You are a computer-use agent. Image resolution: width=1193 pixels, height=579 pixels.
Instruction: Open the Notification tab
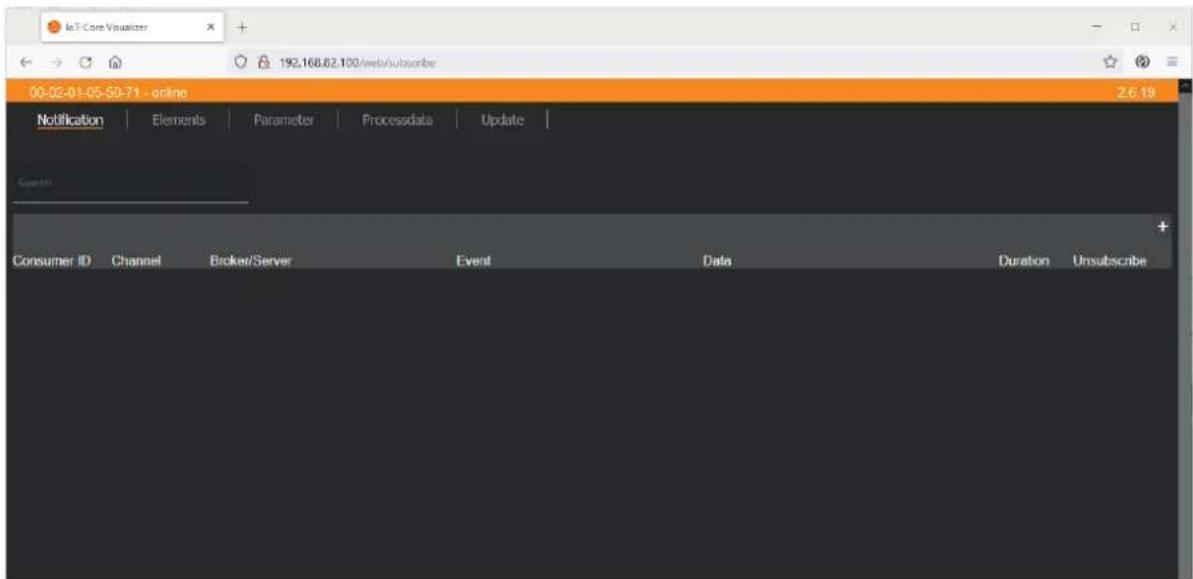pos(70,120)
